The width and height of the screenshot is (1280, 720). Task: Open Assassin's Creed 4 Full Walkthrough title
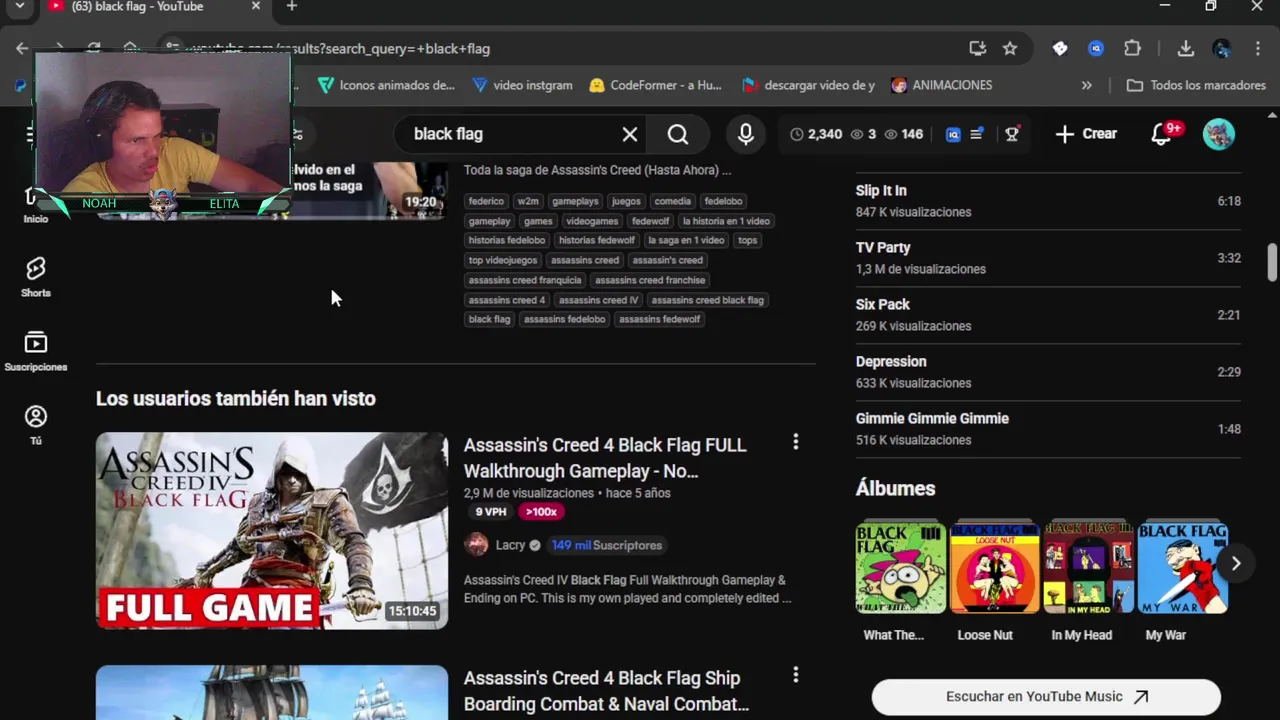pos(605,458)
